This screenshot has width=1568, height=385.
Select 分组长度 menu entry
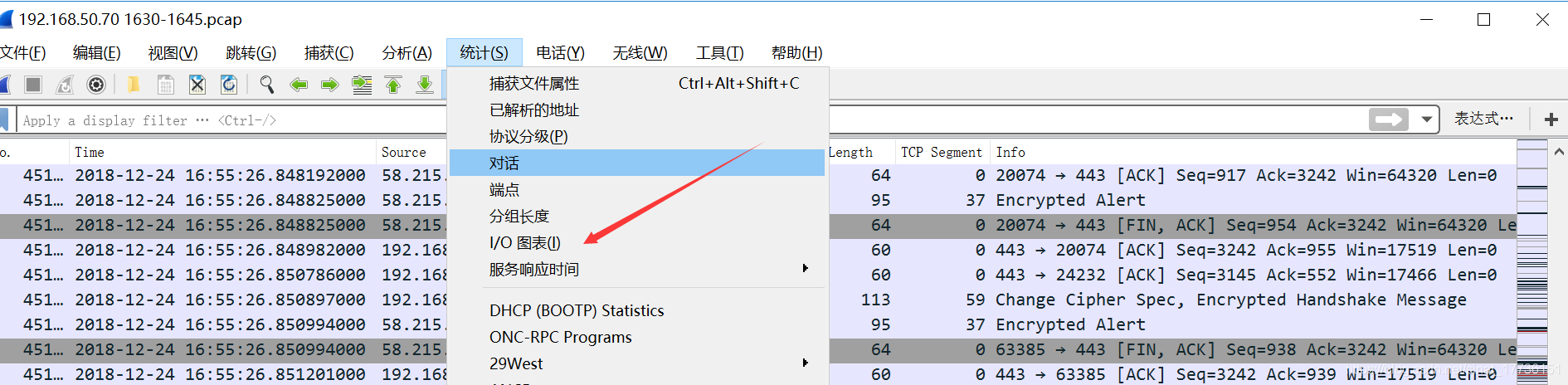(637, 216)
